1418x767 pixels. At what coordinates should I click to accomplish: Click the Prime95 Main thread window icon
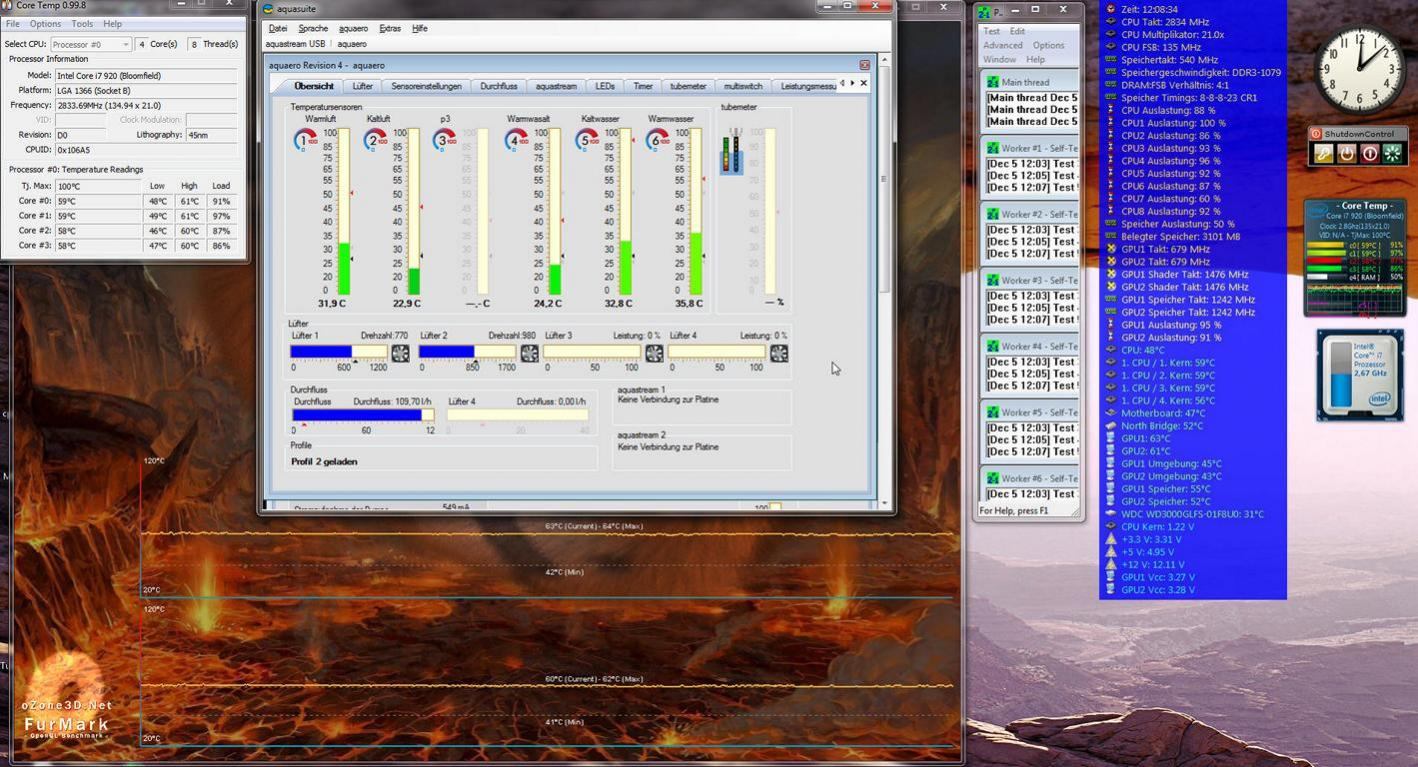tap(993, 82)
